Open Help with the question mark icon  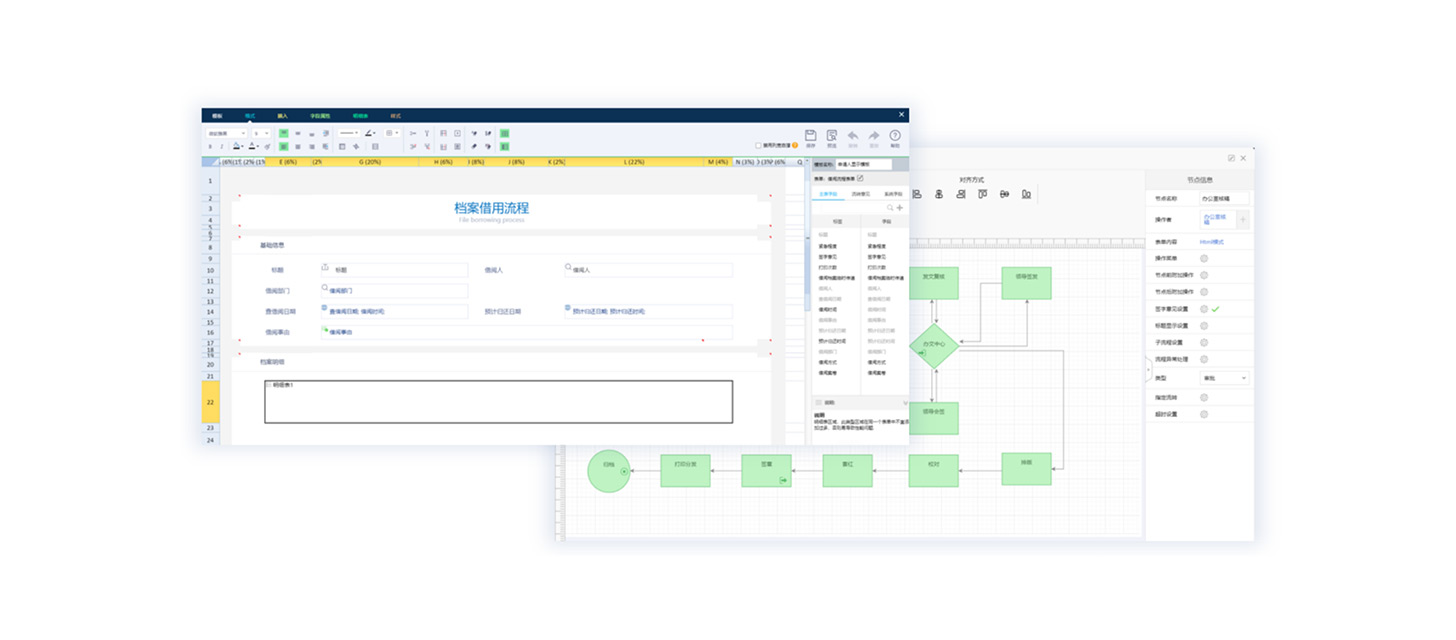pos(895,136)
